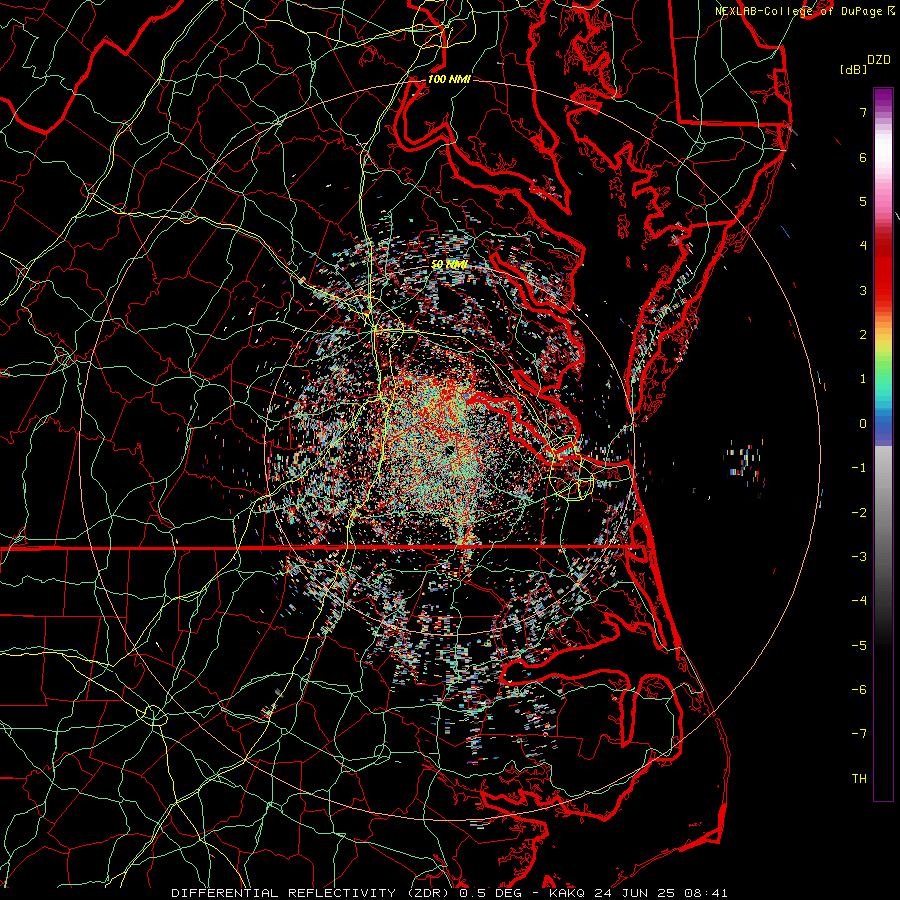Viewport: 900px width, 900px height.
Task: Click the 2 dB scale label
Action: point(863,335)
